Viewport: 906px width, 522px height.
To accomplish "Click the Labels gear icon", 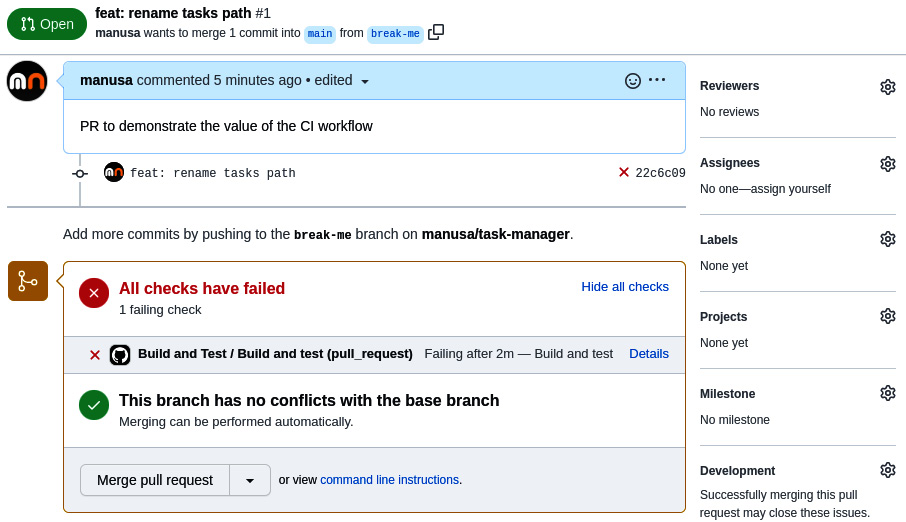I will tap(888, 239).
